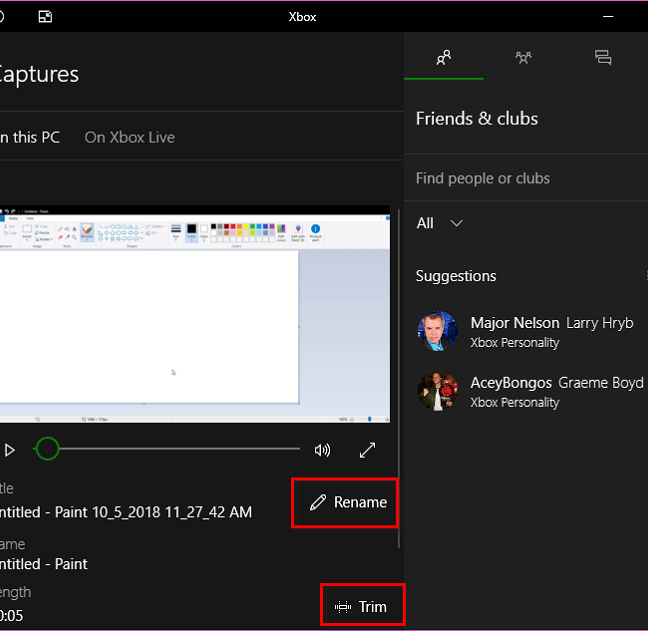Play the captured video clip
This screenshot has height=631, width=648.
click(x=10, y=450)
